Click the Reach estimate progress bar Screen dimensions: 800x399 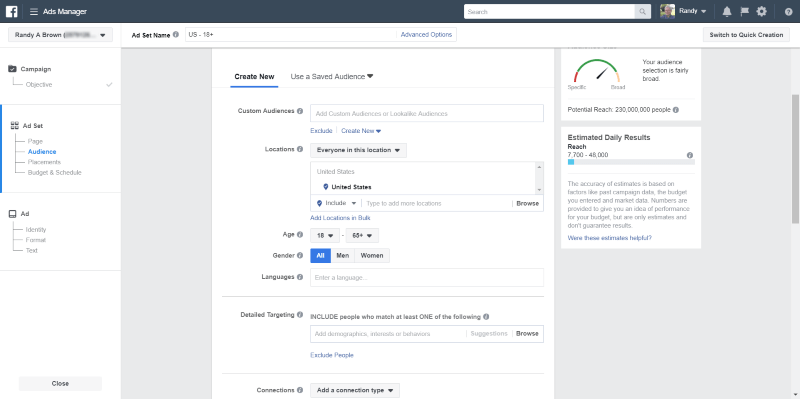point(631,162)
